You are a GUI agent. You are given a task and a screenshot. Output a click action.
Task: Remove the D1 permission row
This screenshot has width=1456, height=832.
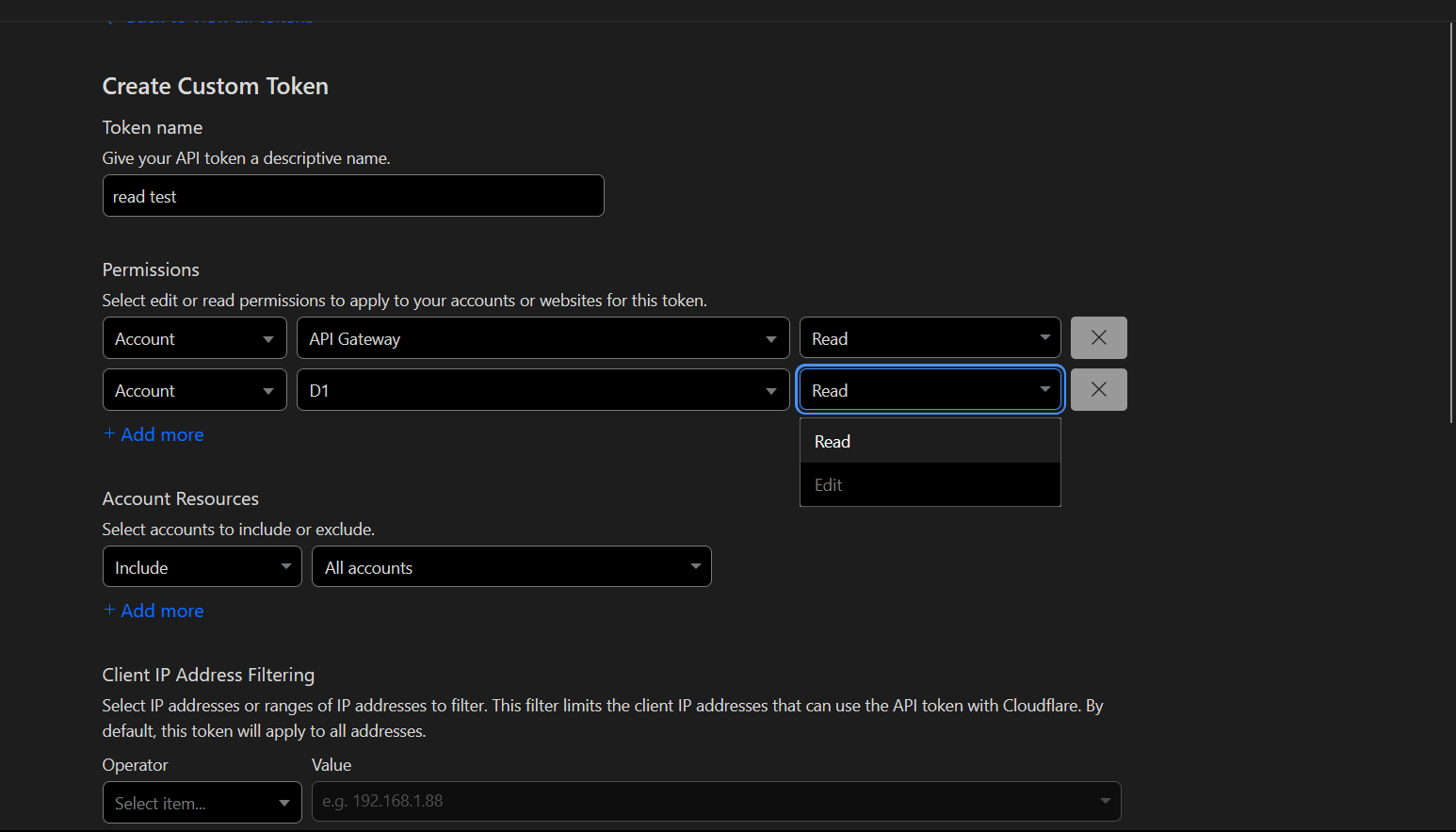pyautogui.click(x=1098, y=390)
